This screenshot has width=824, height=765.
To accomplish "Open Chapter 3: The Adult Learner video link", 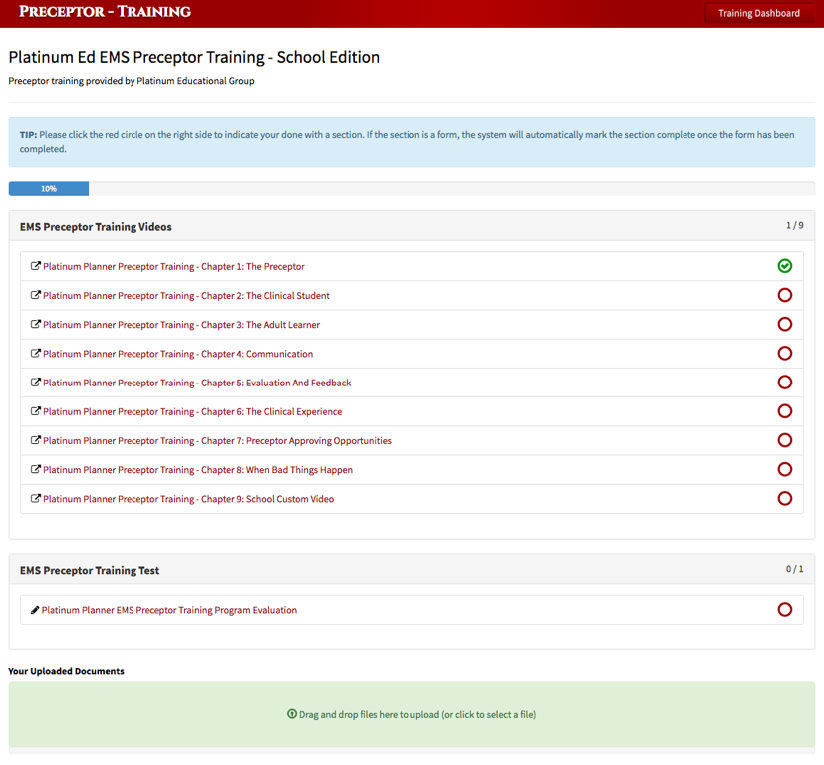I will 180,324.
